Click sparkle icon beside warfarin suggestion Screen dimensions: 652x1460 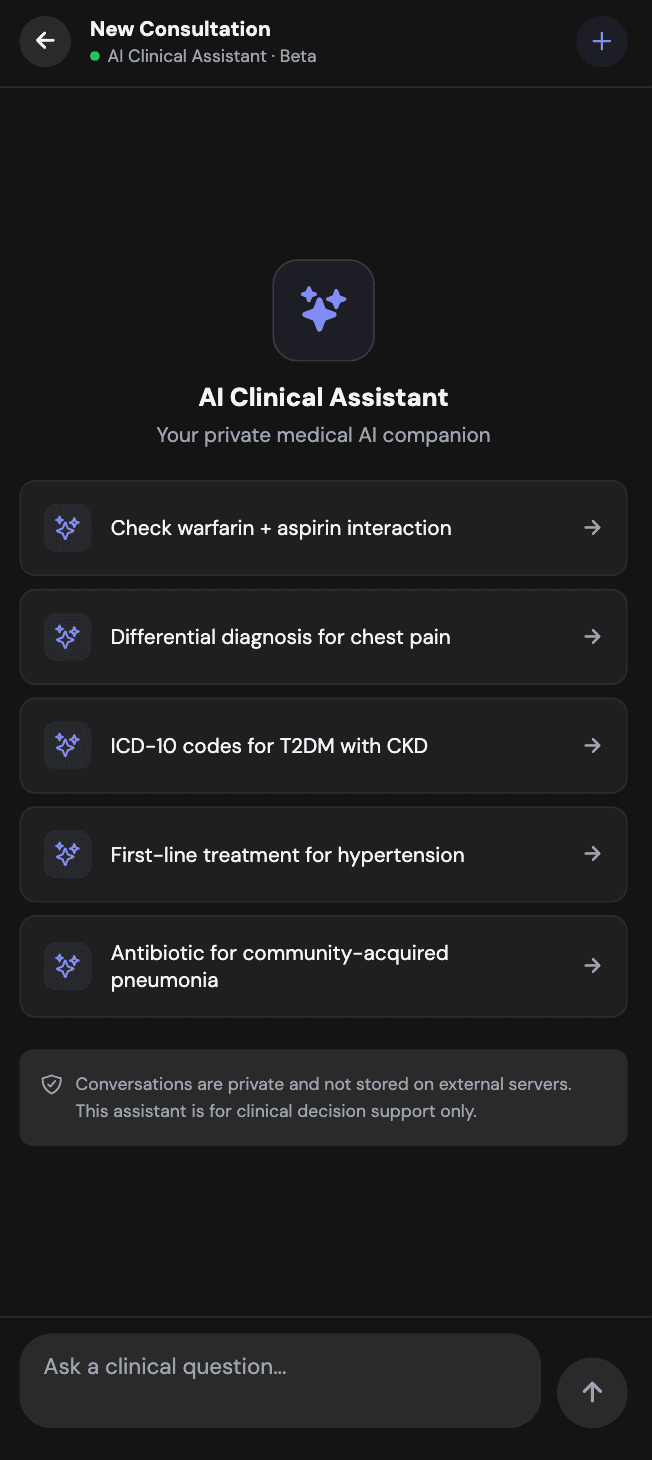click(68, 528)
